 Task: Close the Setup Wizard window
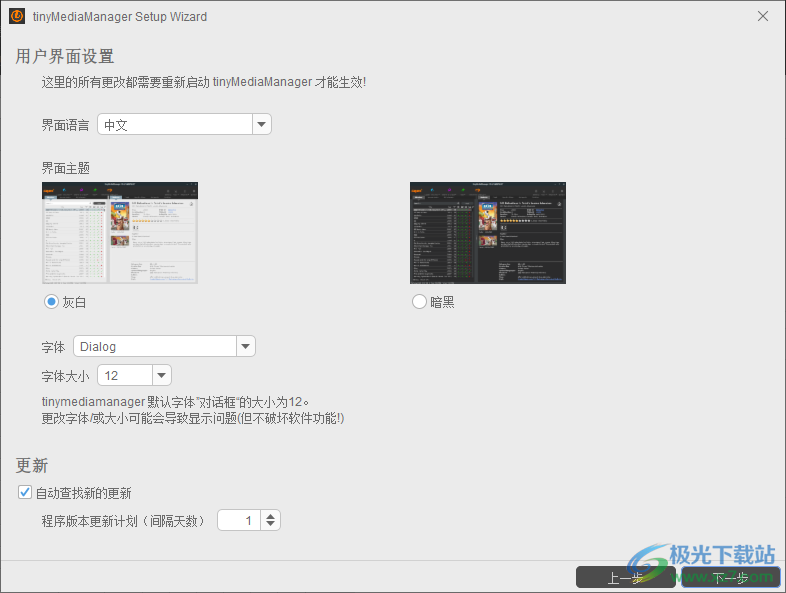click(763, 16)
